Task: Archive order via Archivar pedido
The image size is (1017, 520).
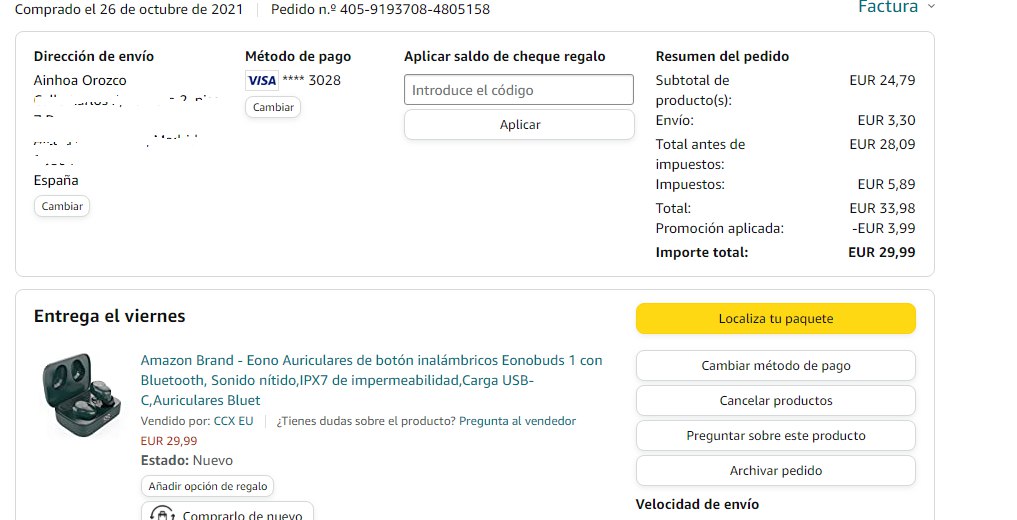Action: (775, 471)
